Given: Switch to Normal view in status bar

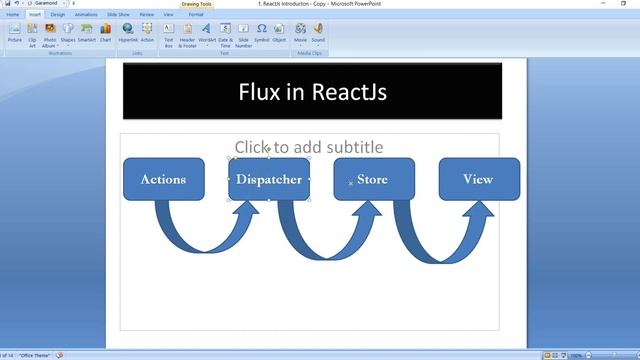Looking at the screenshot, I should click(x=547, y=356).
